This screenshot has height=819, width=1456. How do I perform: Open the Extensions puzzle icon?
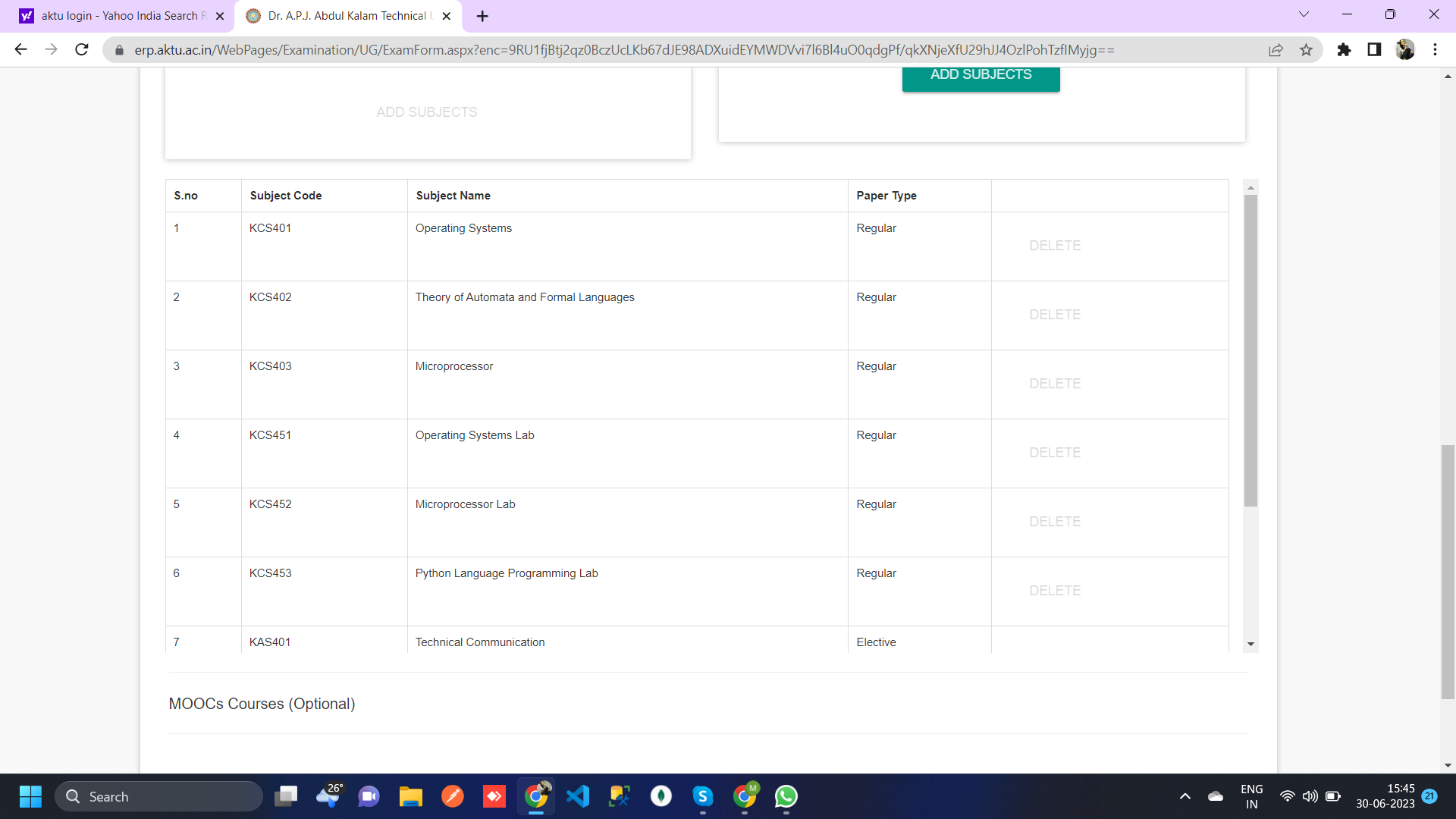tap(1344, 50)
